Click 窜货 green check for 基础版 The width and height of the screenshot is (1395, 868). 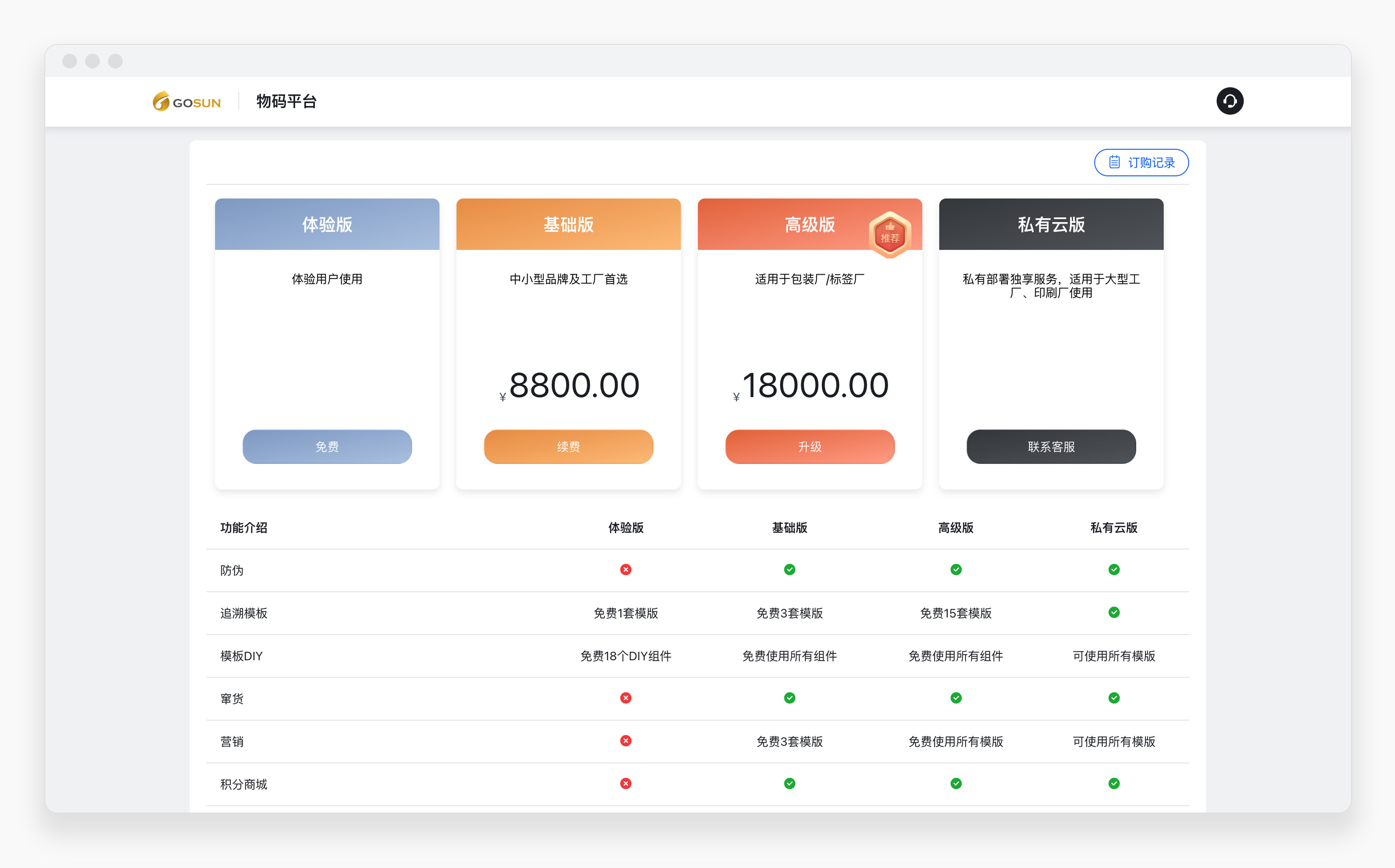point(789,697)
